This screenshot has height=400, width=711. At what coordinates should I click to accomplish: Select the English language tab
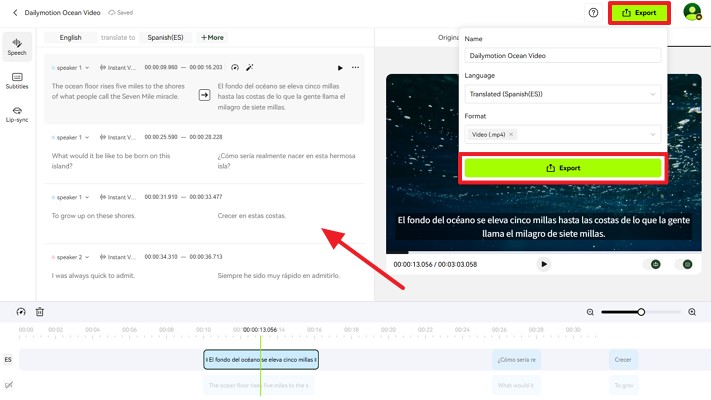click(x=70, y=37)
